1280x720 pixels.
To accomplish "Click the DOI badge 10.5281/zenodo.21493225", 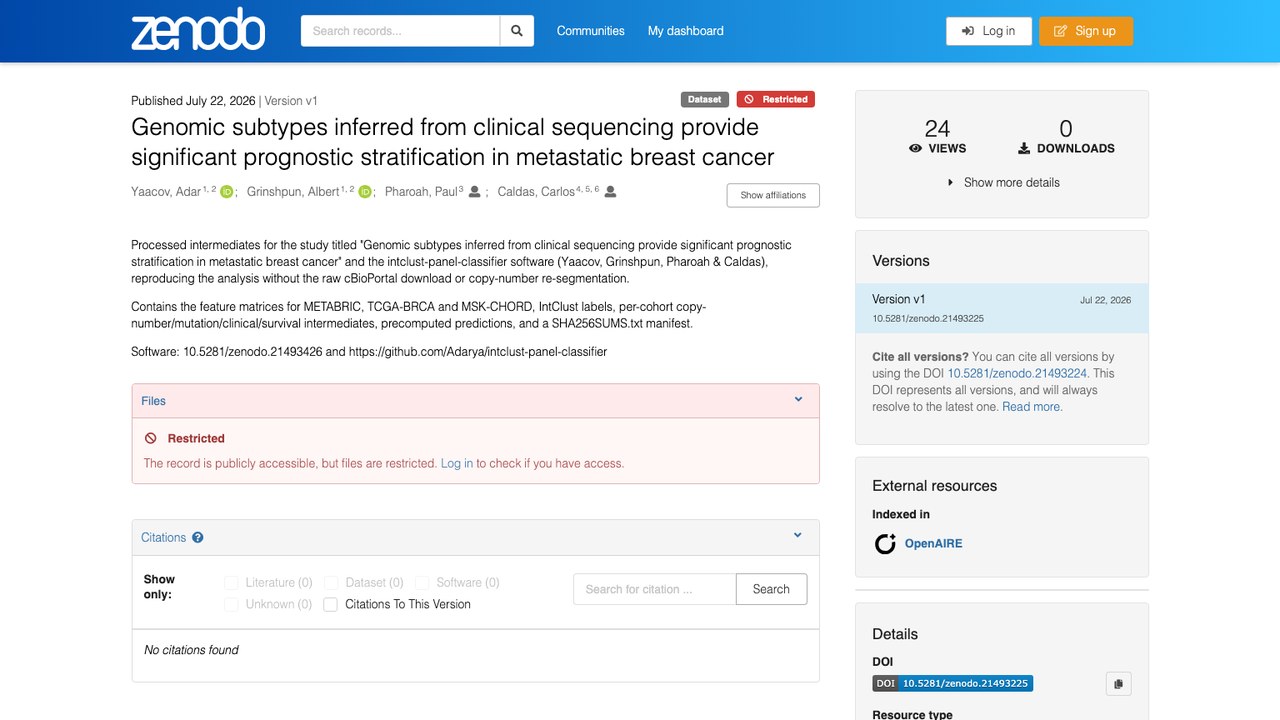I will pos(953,684).
